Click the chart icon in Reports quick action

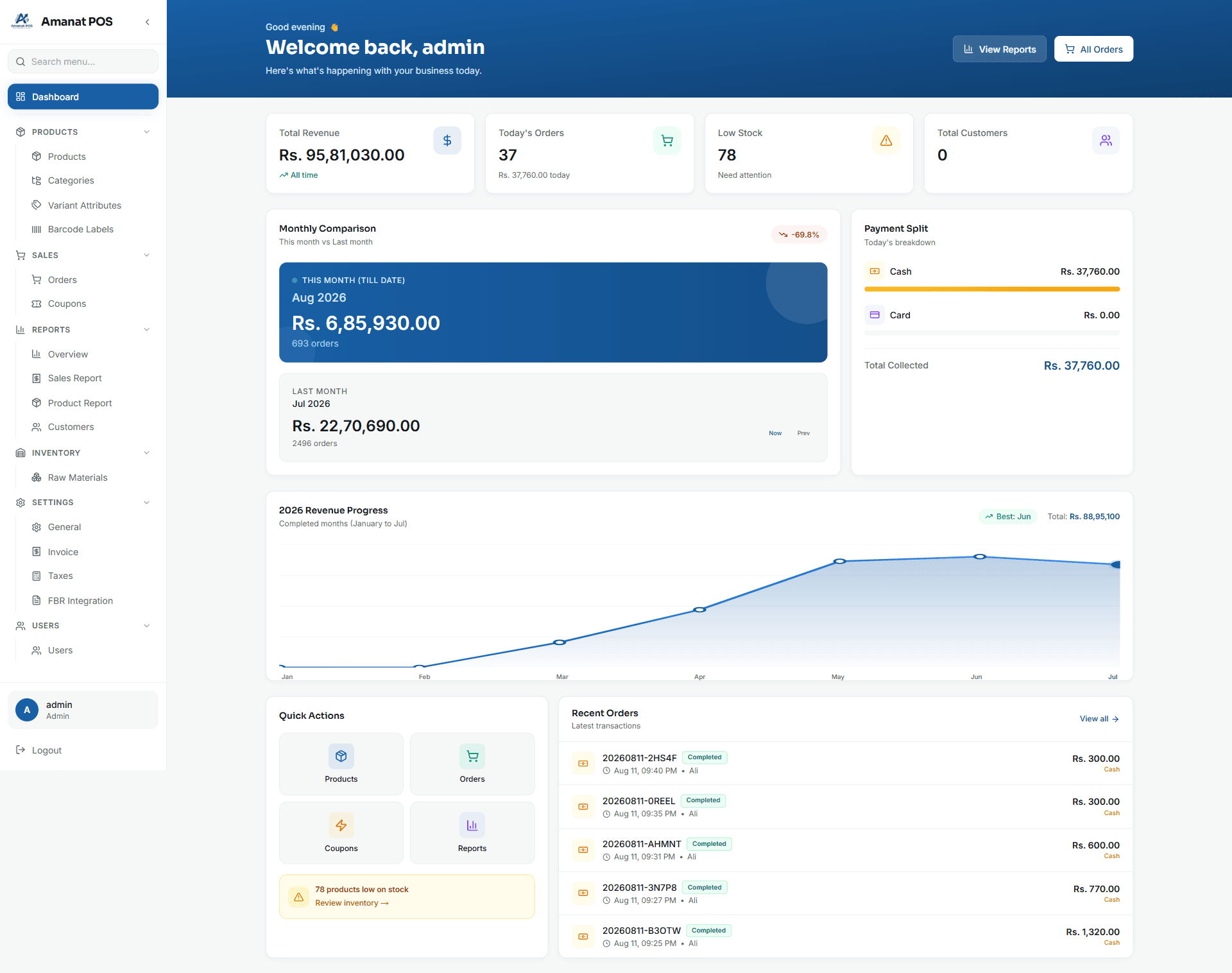pyautogui.click(x=472, y=825)
